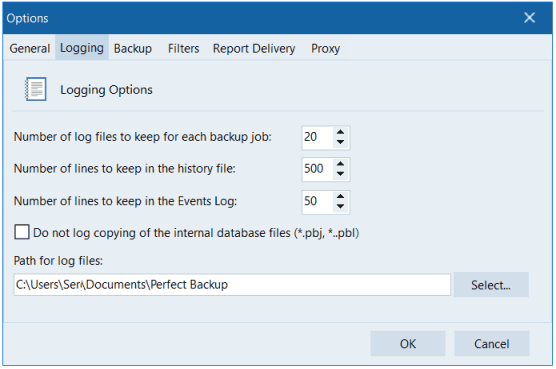
Task: Switch to the General tab
Action: (30, 48)
